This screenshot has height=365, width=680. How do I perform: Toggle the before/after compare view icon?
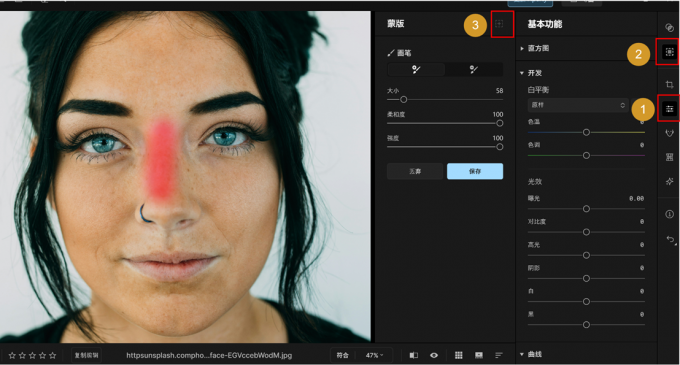(414, 355)
